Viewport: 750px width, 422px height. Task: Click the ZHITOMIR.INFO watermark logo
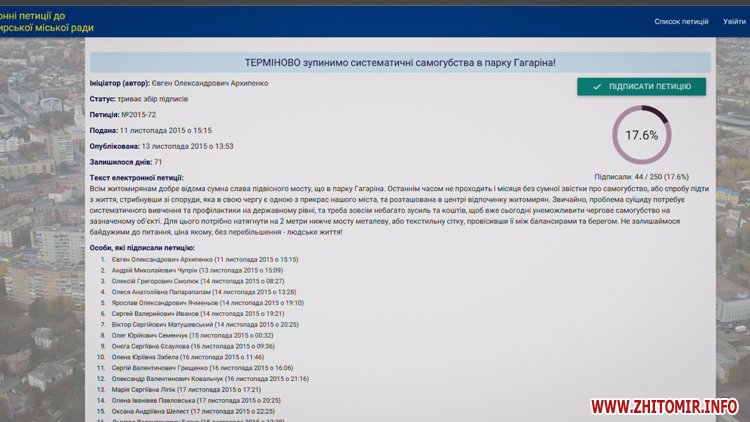(x=663, y=406)
